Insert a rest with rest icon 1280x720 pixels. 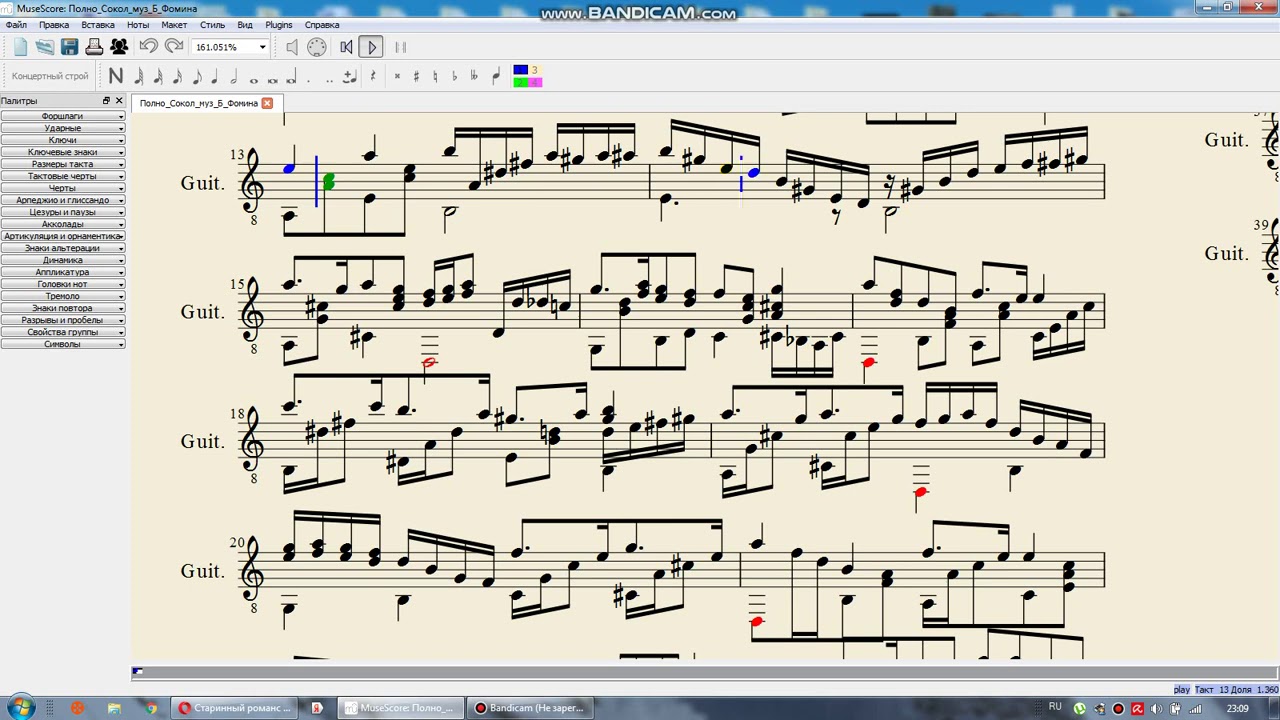pos(373,76)
